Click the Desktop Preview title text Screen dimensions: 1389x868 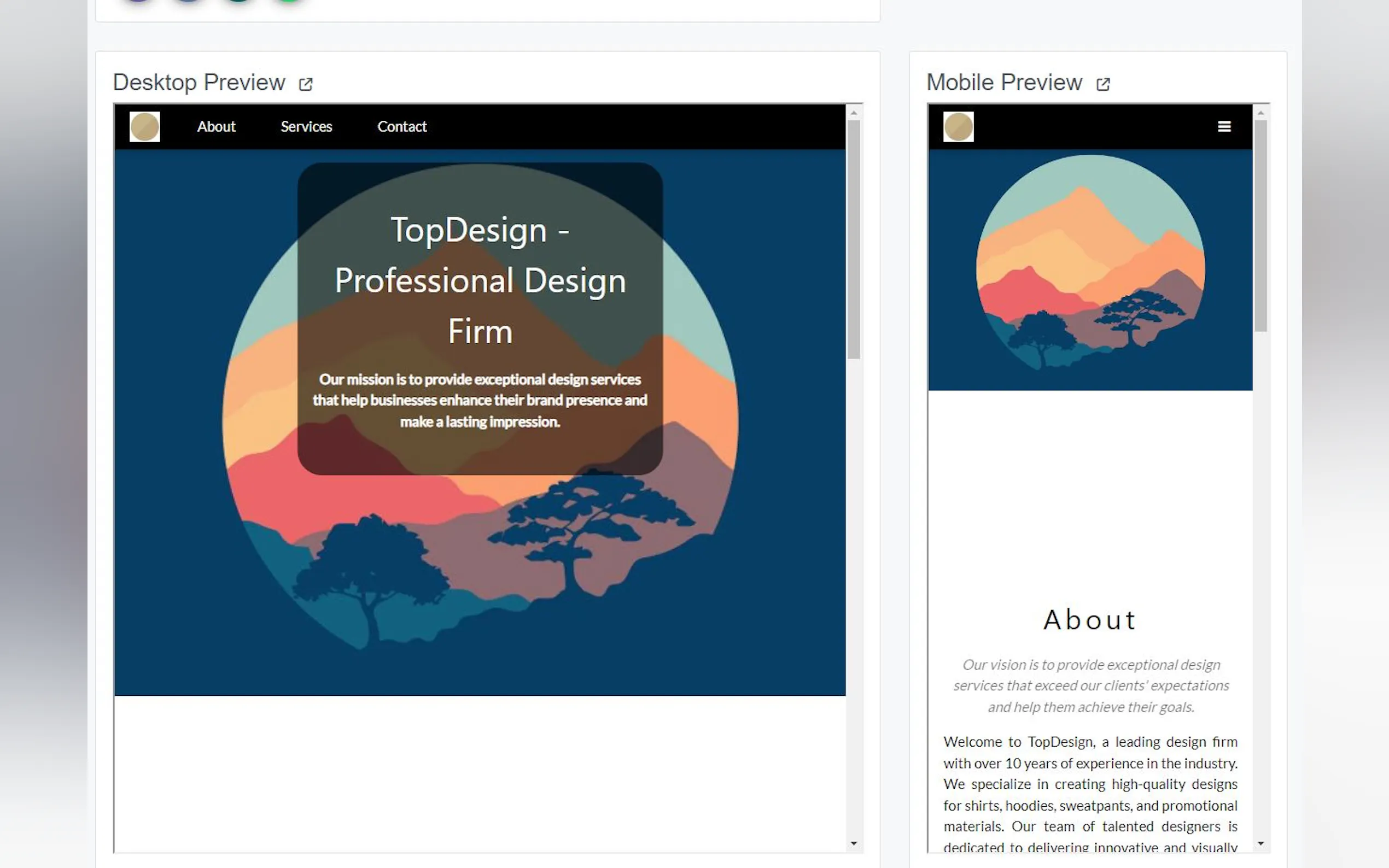click(199, 83)
